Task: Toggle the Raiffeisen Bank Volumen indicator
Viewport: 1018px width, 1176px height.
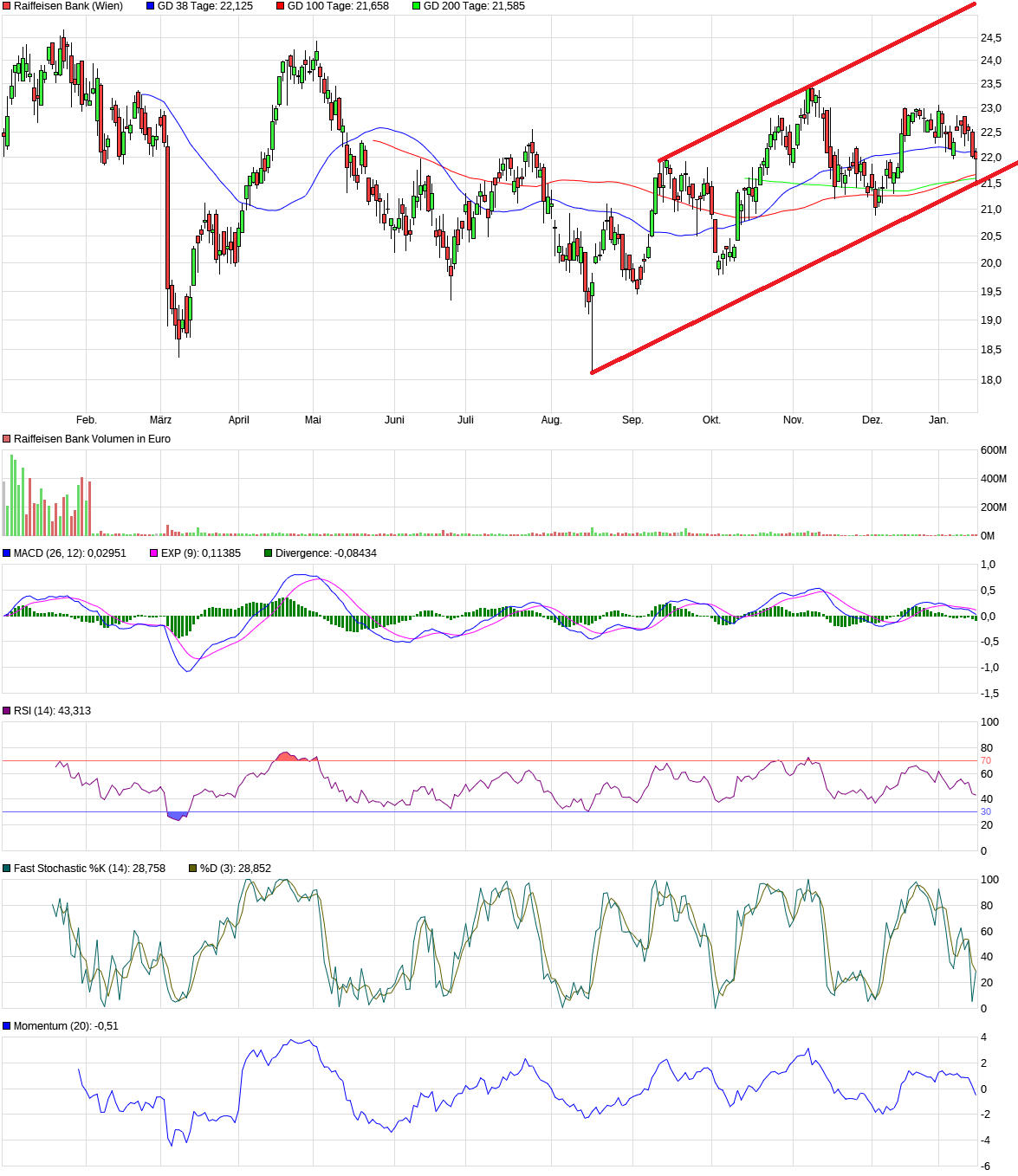Action: click(x=7, y=439)
